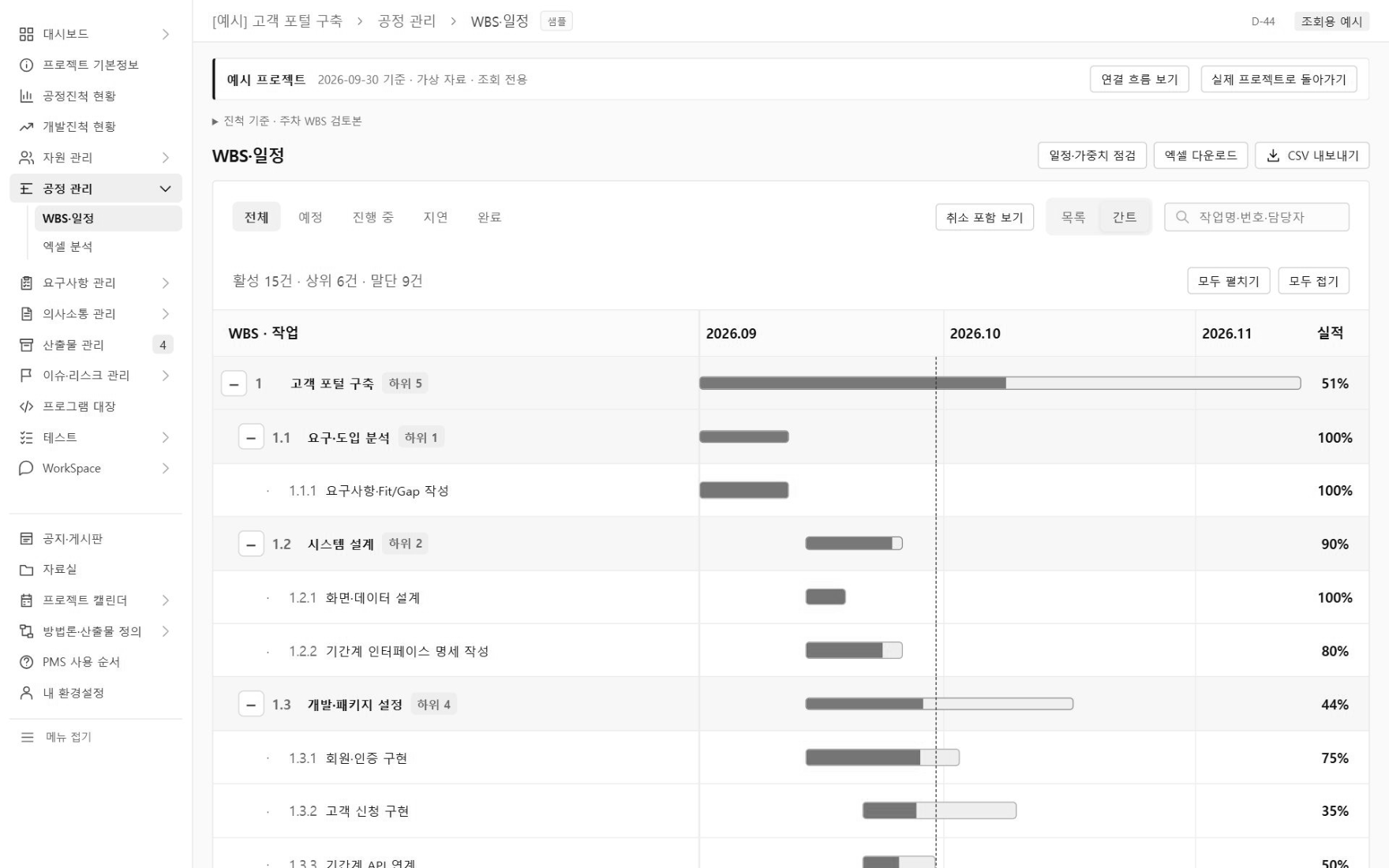Toggle 취소 포함 보기

[984, 217]
